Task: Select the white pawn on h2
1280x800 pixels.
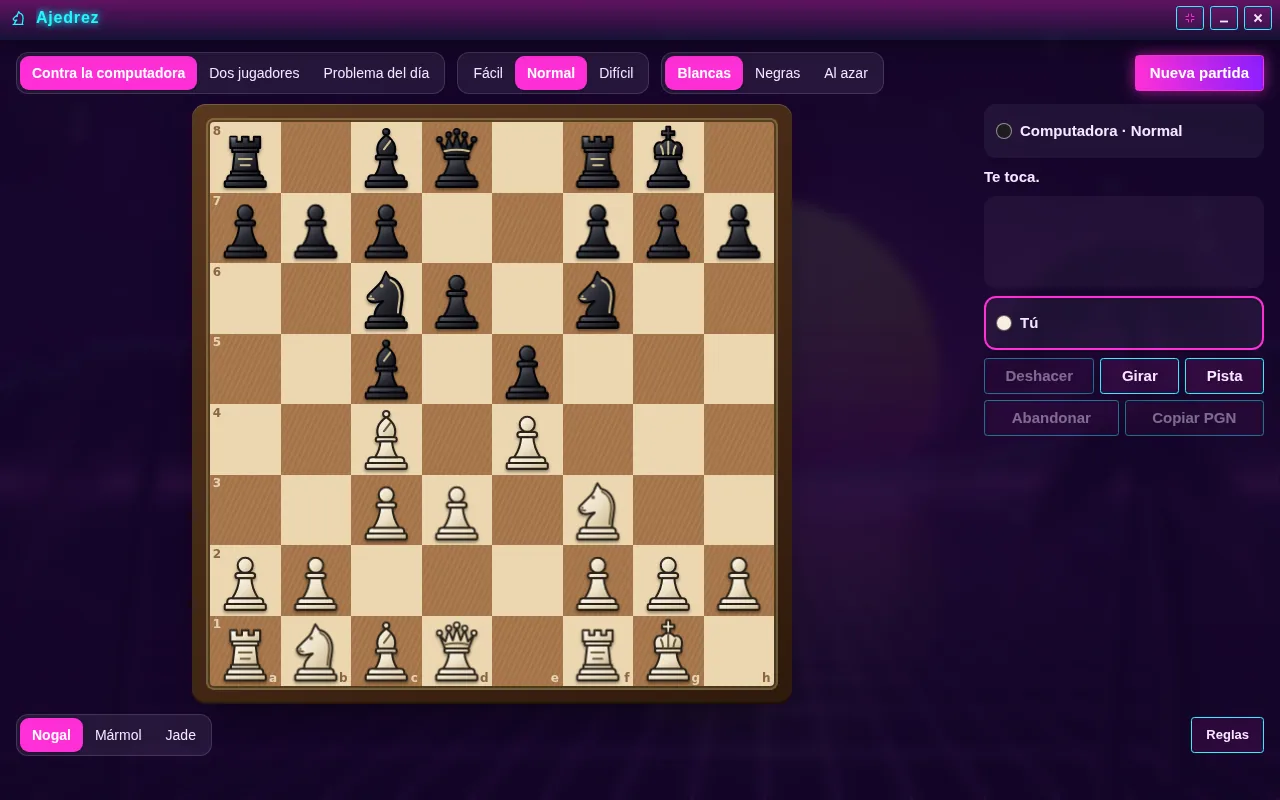Action: point(739,580)
